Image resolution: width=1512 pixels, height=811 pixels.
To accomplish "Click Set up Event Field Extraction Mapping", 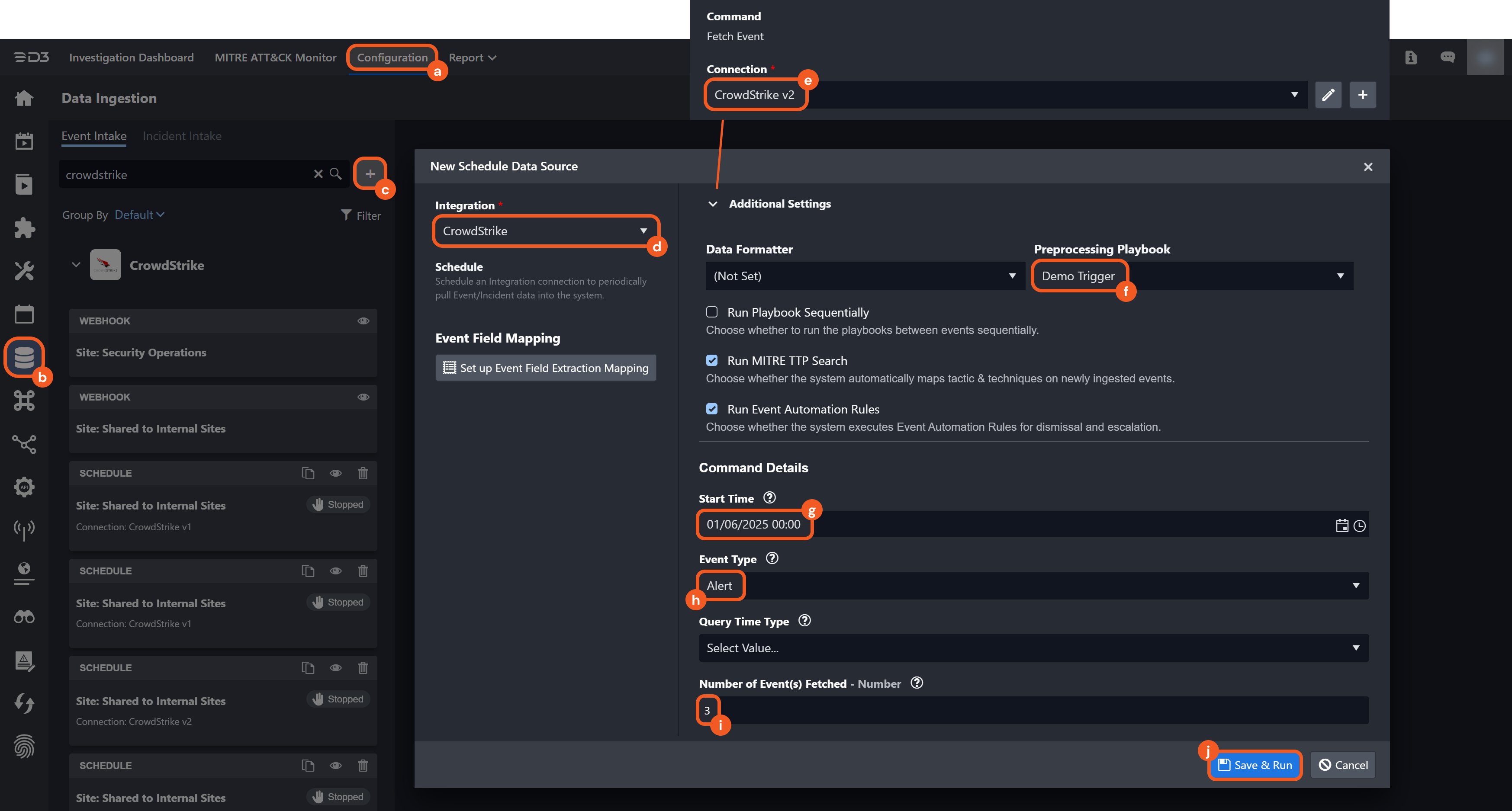I will (546, 368).
